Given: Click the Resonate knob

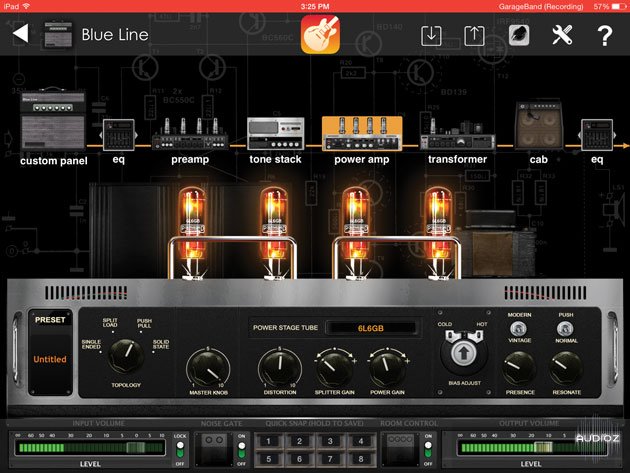Looking at the screenshot, I should [x=566, y=369].
